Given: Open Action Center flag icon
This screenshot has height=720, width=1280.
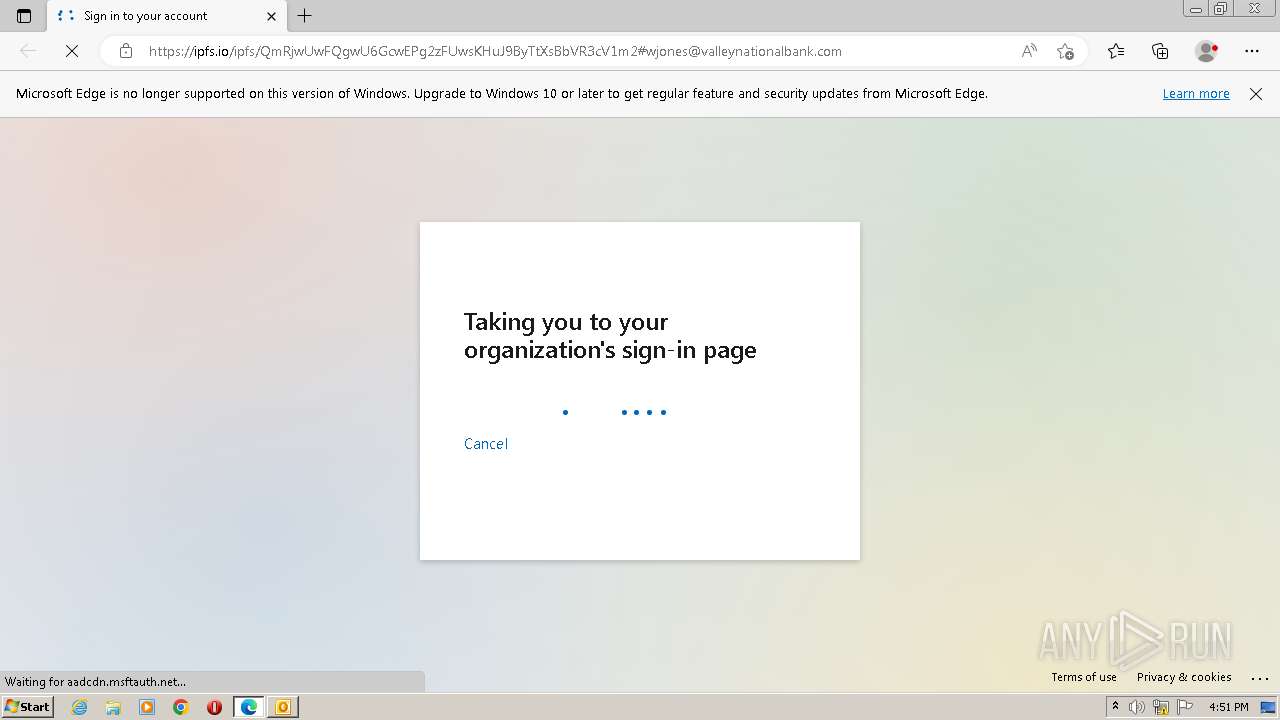Looking at the screenshot, I should 1183,707.
